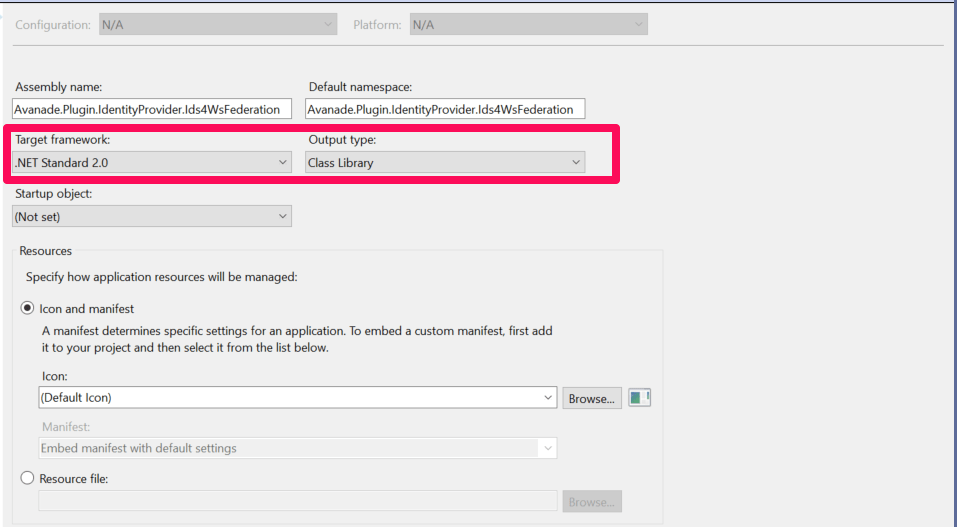
Task: Click the Target framework label
Action: [x=62, y=140]
